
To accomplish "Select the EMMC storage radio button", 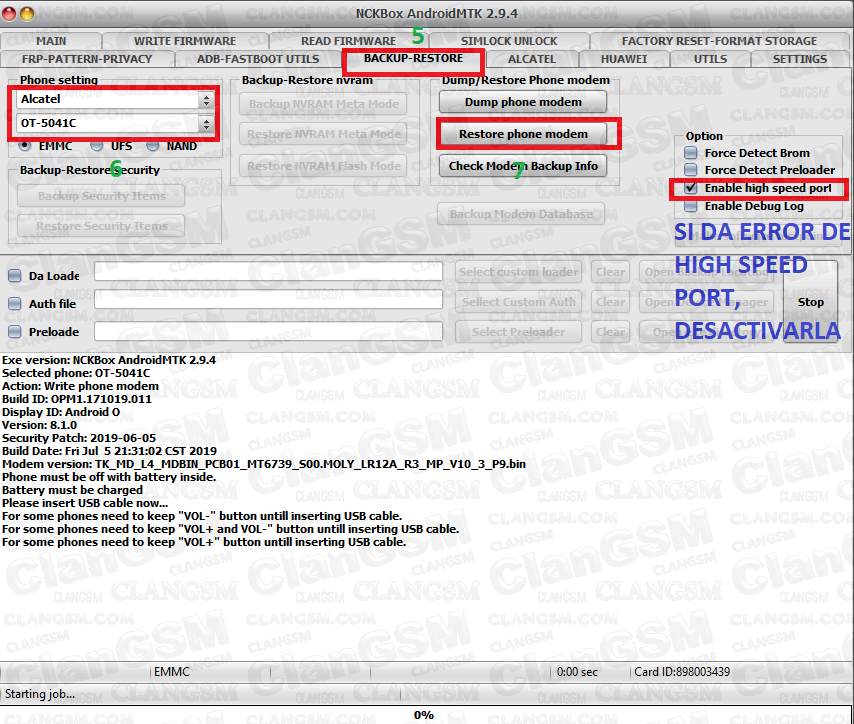I will coord(25,145).
